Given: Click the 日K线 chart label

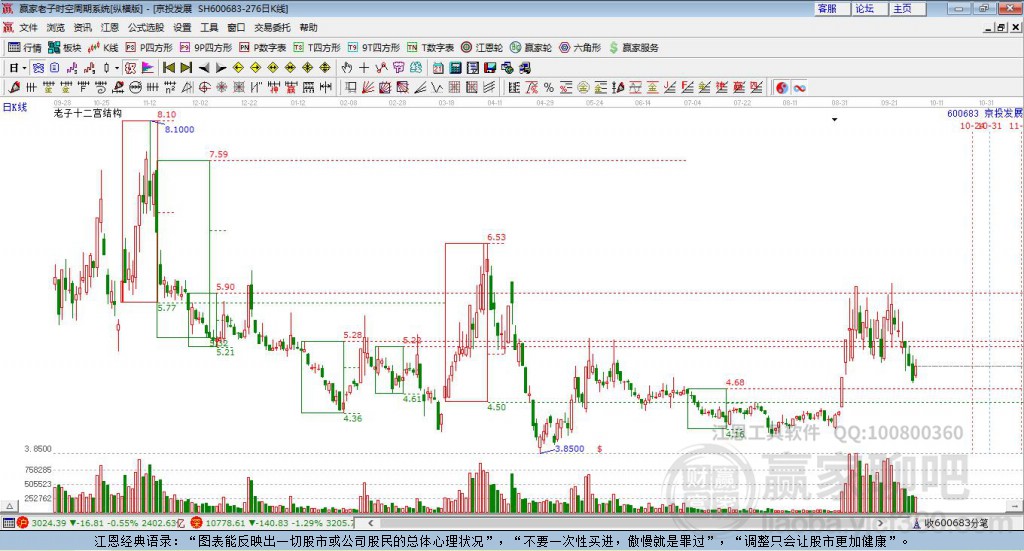Looking at the screenshot, I should pyautogui.click(x=15, y=107).
